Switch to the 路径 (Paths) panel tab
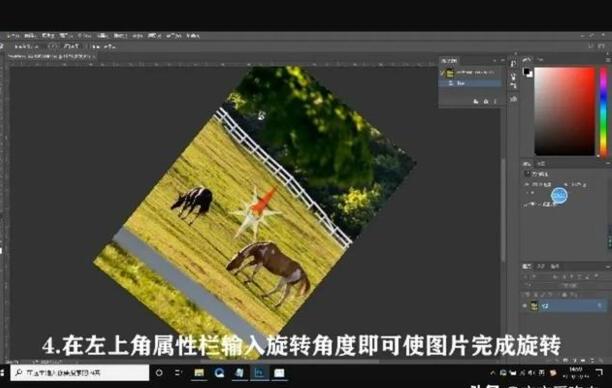Image resolution: width=612 pixels, height=388 pixels. (555, 267)
